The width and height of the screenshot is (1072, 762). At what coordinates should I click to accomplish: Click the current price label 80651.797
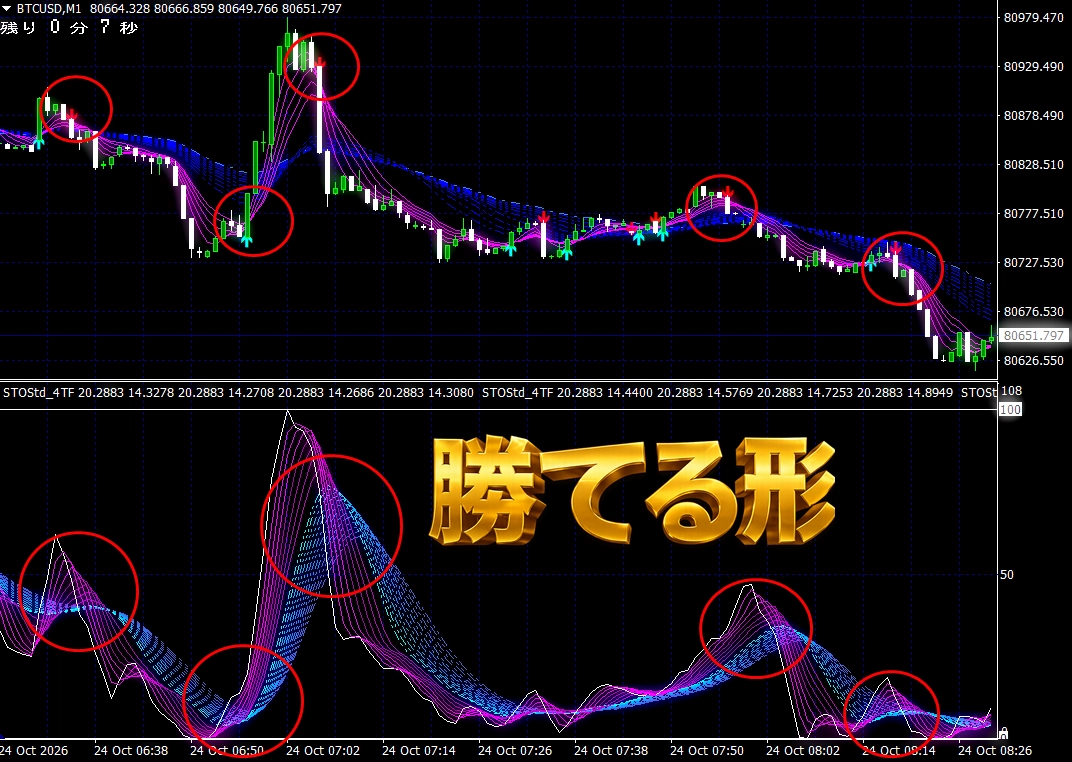(x=1033, y=336)
